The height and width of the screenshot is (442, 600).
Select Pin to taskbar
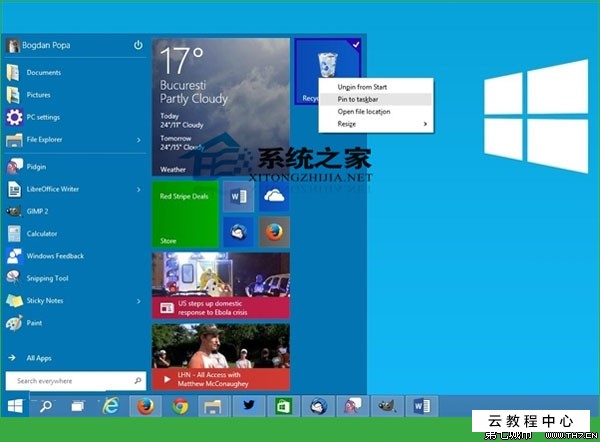tap(359, 99)
